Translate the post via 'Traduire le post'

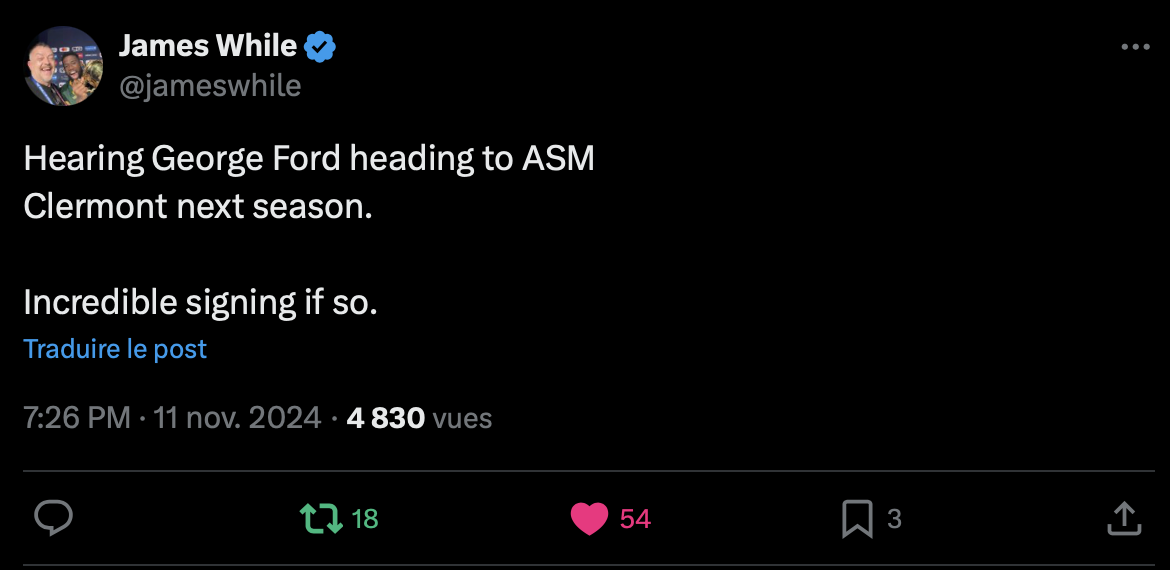click(115, 349)
